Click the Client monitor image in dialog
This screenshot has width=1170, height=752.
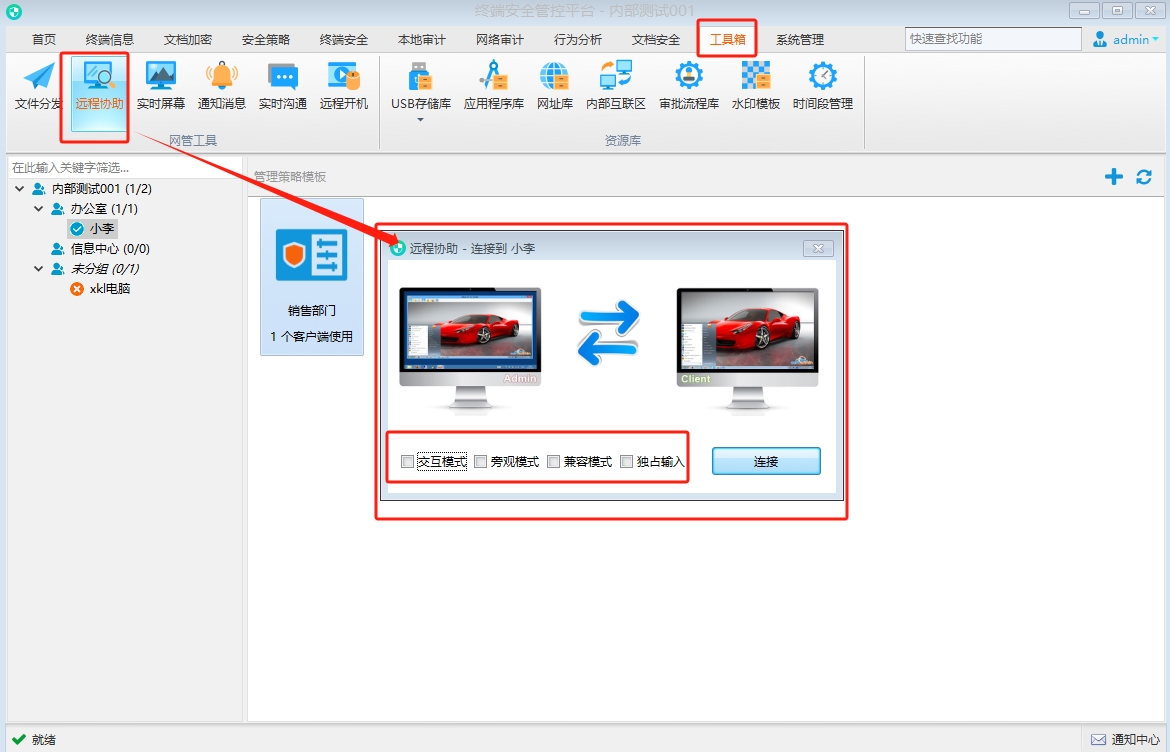pyautogui.click(x=747, y=348)
